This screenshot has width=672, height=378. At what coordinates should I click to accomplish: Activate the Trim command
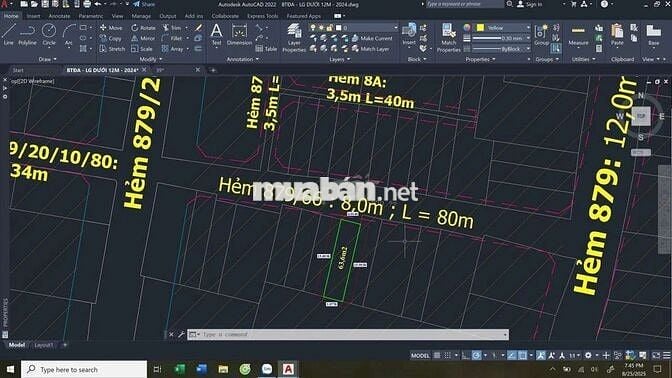click(x=172, y=27)
